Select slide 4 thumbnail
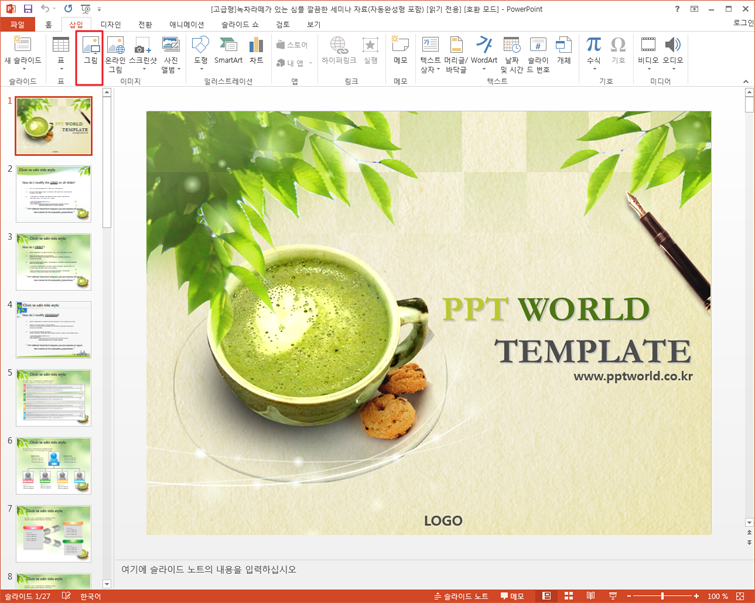 [x=53, y=330]
